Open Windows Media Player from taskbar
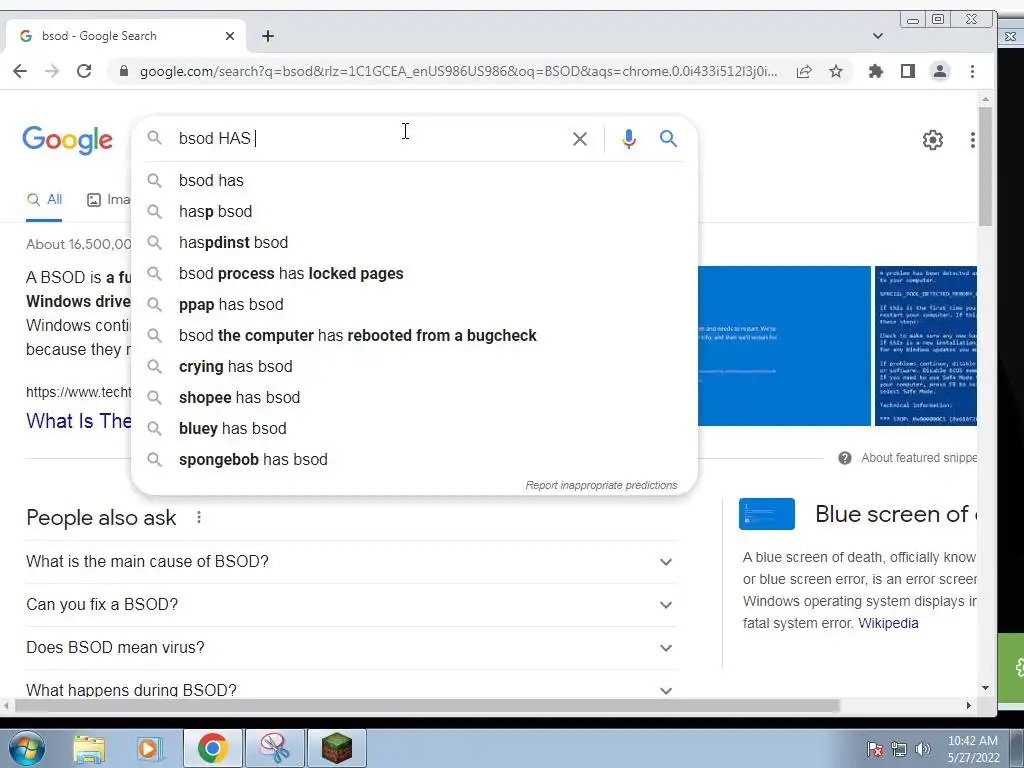 pyautogui.click(x=150, y=748)
